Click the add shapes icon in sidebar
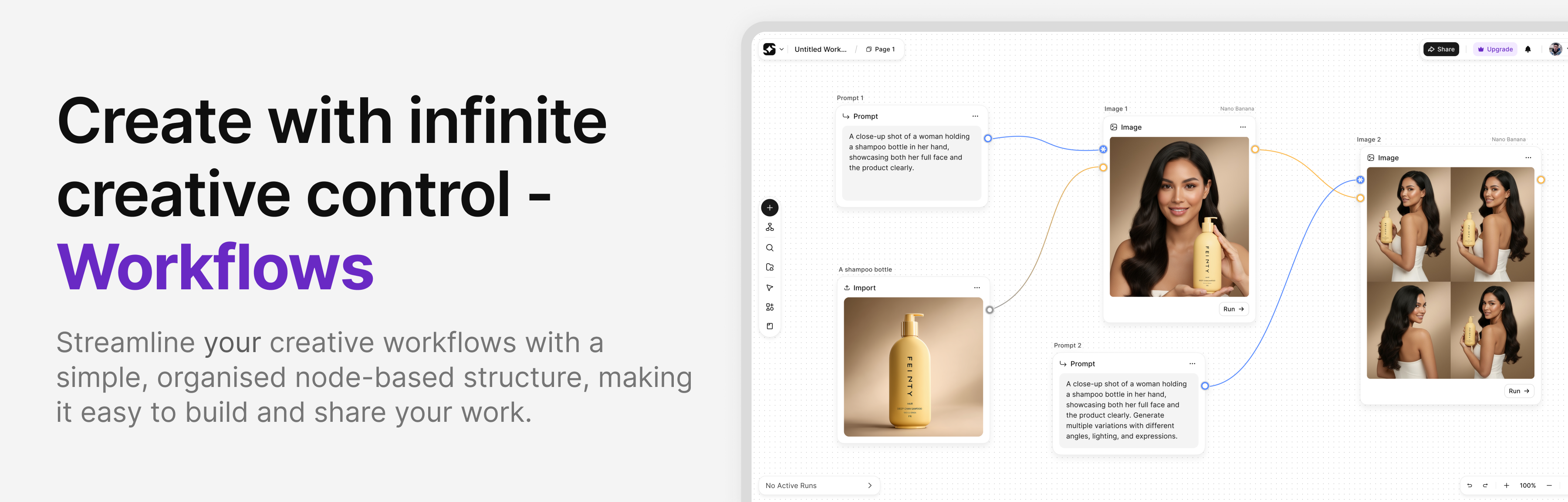The height and width of the screenshot is (502, 1568). coord(770,307)
